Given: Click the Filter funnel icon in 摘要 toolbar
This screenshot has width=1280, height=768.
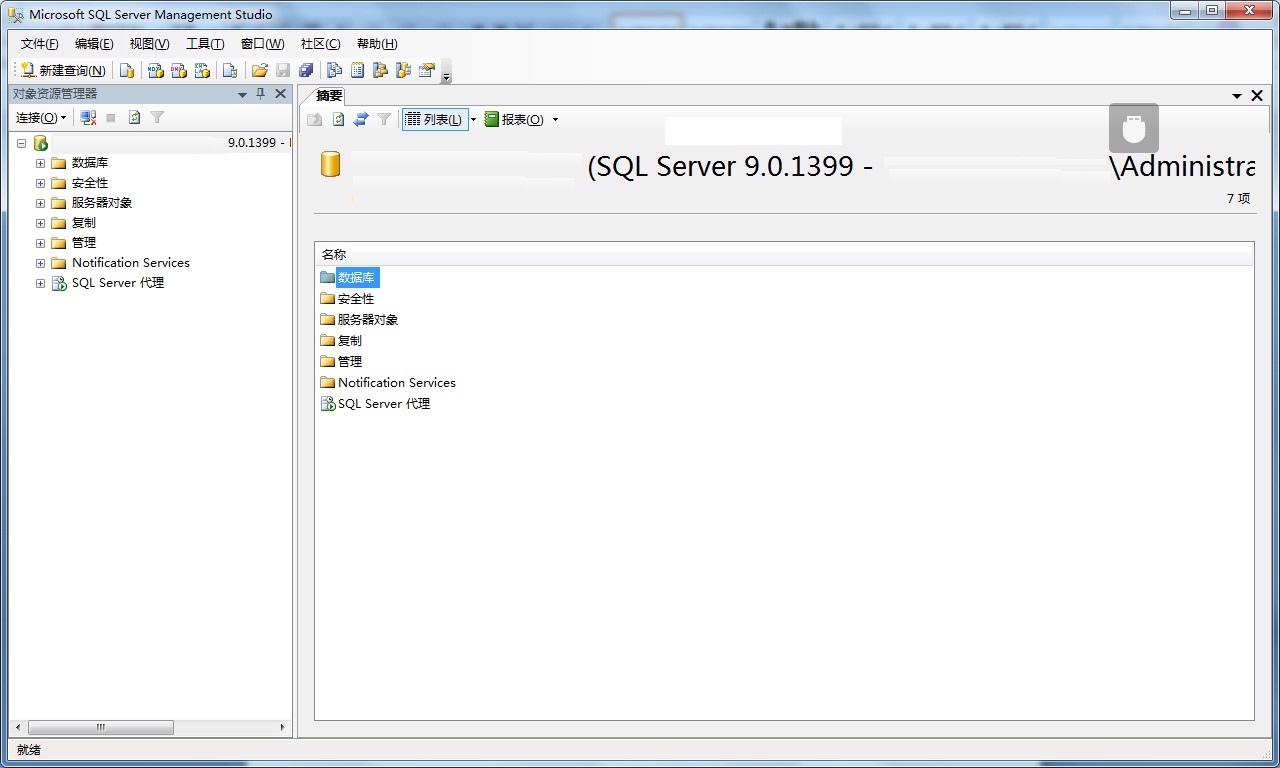Looking at the screenshot, I should [x=384, y=120].
